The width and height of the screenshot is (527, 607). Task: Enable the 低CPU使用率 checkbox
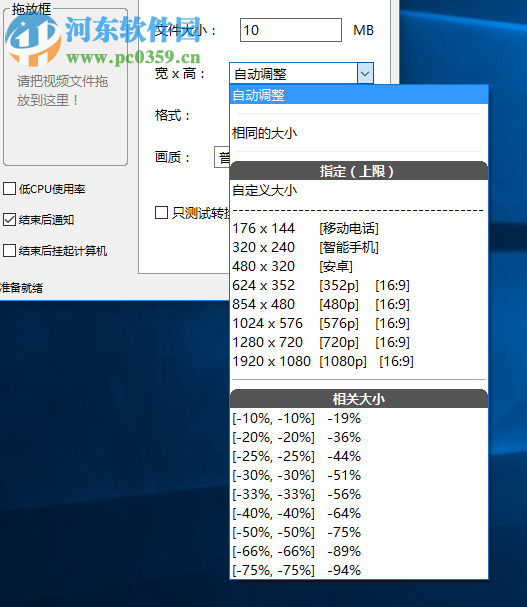tap(9, 189)
